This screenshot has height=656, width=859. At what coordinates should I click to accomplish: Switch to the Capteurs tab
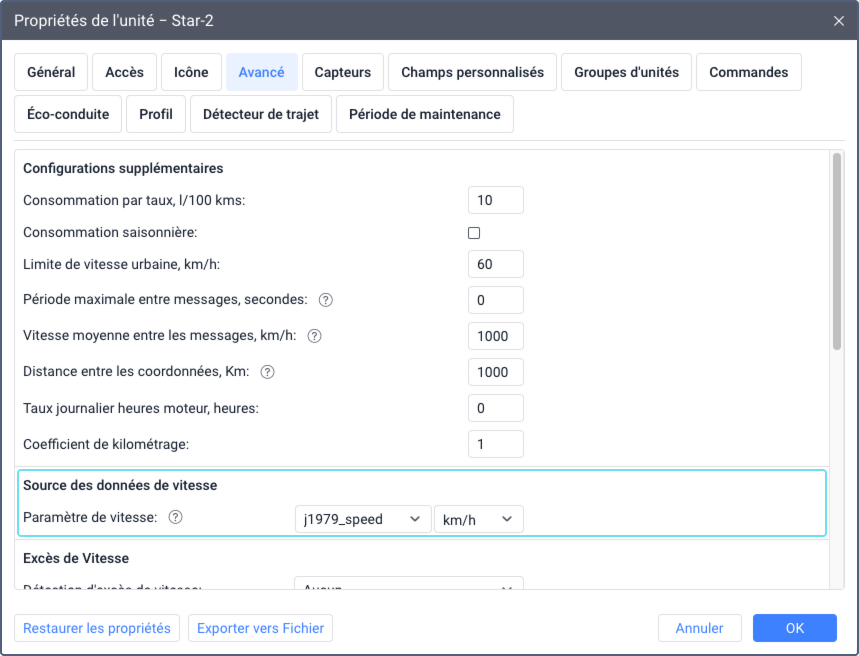343,72
